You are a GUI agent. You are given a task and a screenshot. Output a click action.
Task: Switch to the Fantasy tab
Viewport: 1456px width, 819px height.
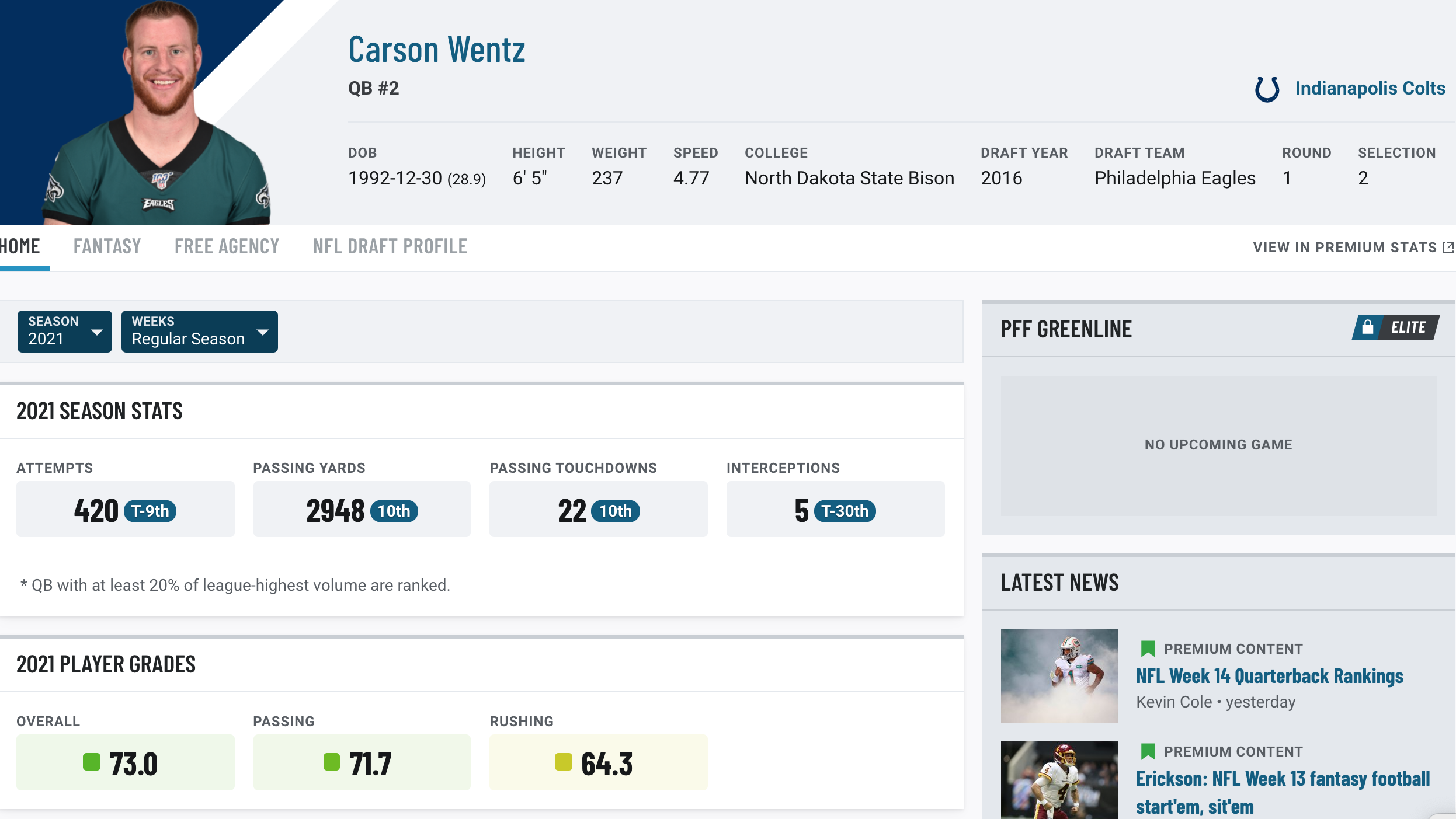point(107,246)
